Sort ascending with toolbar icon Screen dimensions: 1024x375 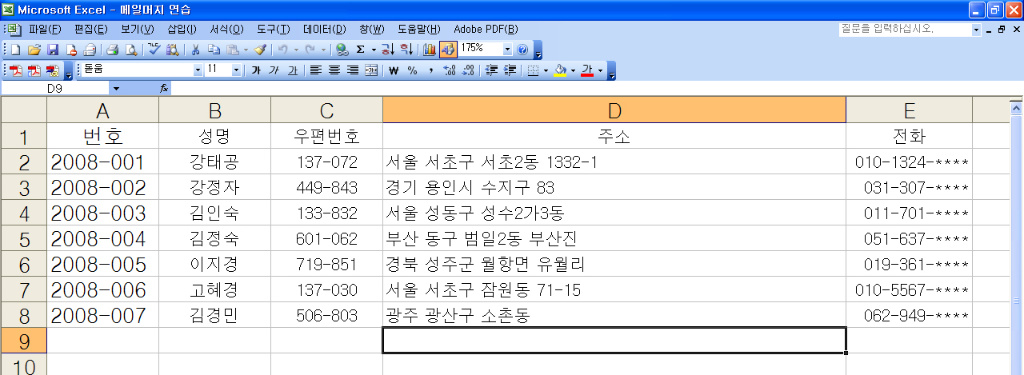pyautogui.click(x=388, y=50)
